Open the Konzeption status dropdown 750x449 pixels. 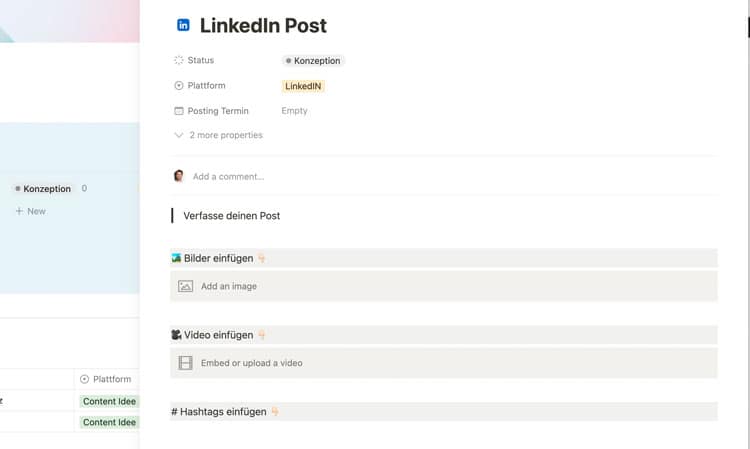313,61
